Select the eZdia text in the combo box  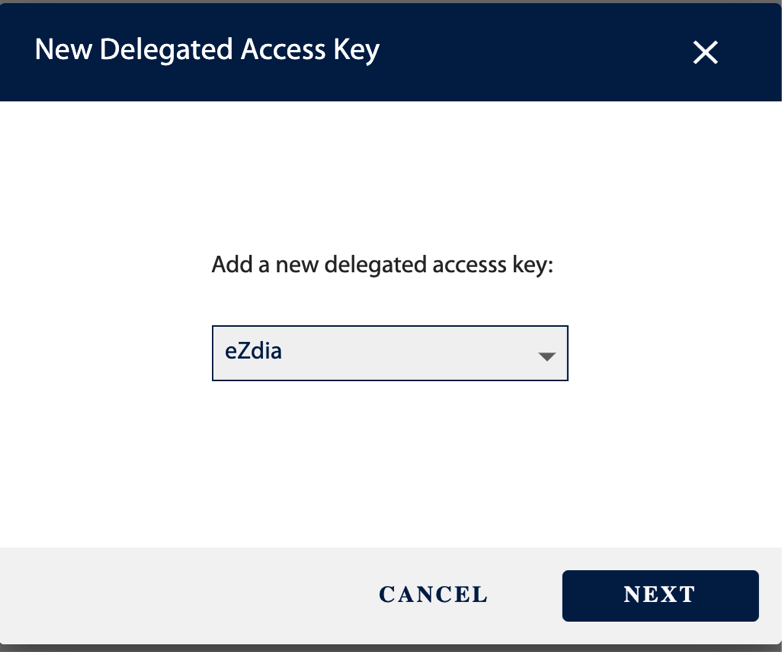[x=253, y=351]
